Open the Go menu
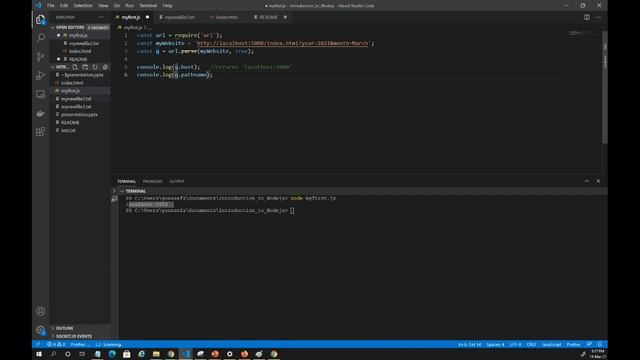This screenshot has width=640, height=360. (117, 6)
